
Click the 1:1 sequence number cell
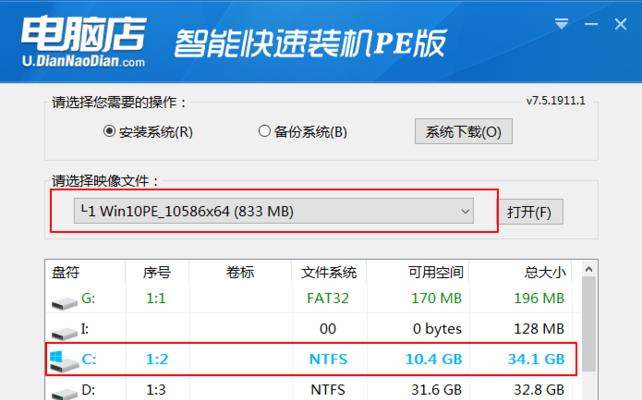click(x=156, y=298)
